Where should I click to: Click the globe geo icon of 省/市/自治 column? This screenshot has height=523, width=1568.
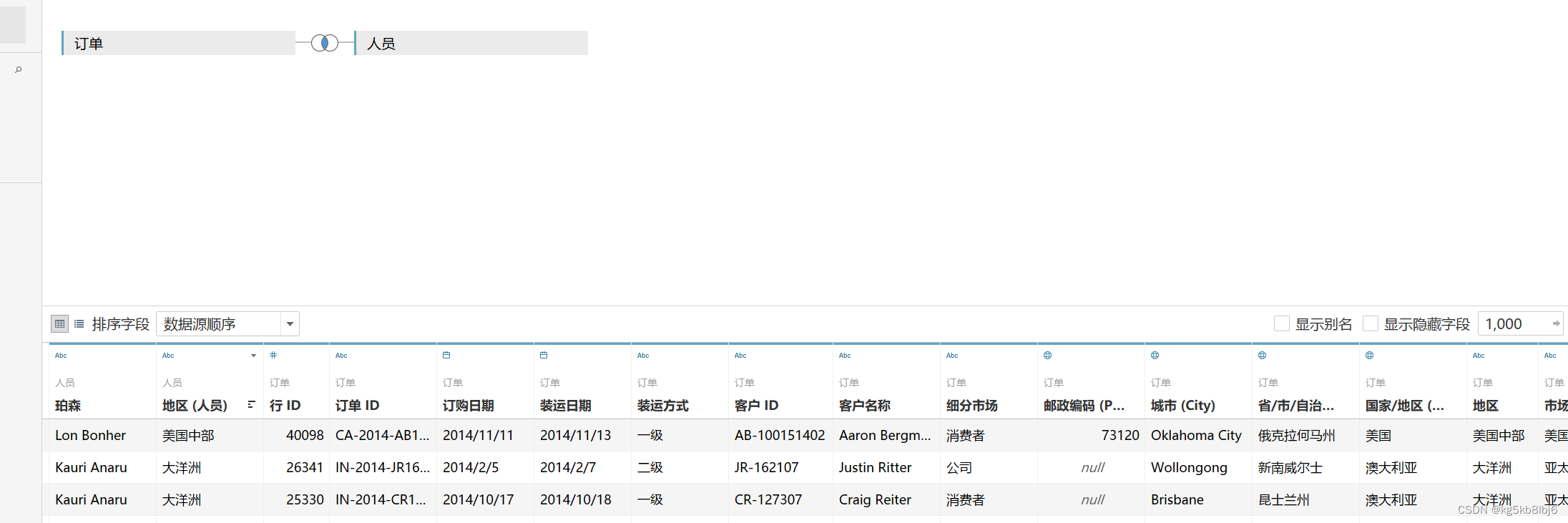pos(1262,355)
